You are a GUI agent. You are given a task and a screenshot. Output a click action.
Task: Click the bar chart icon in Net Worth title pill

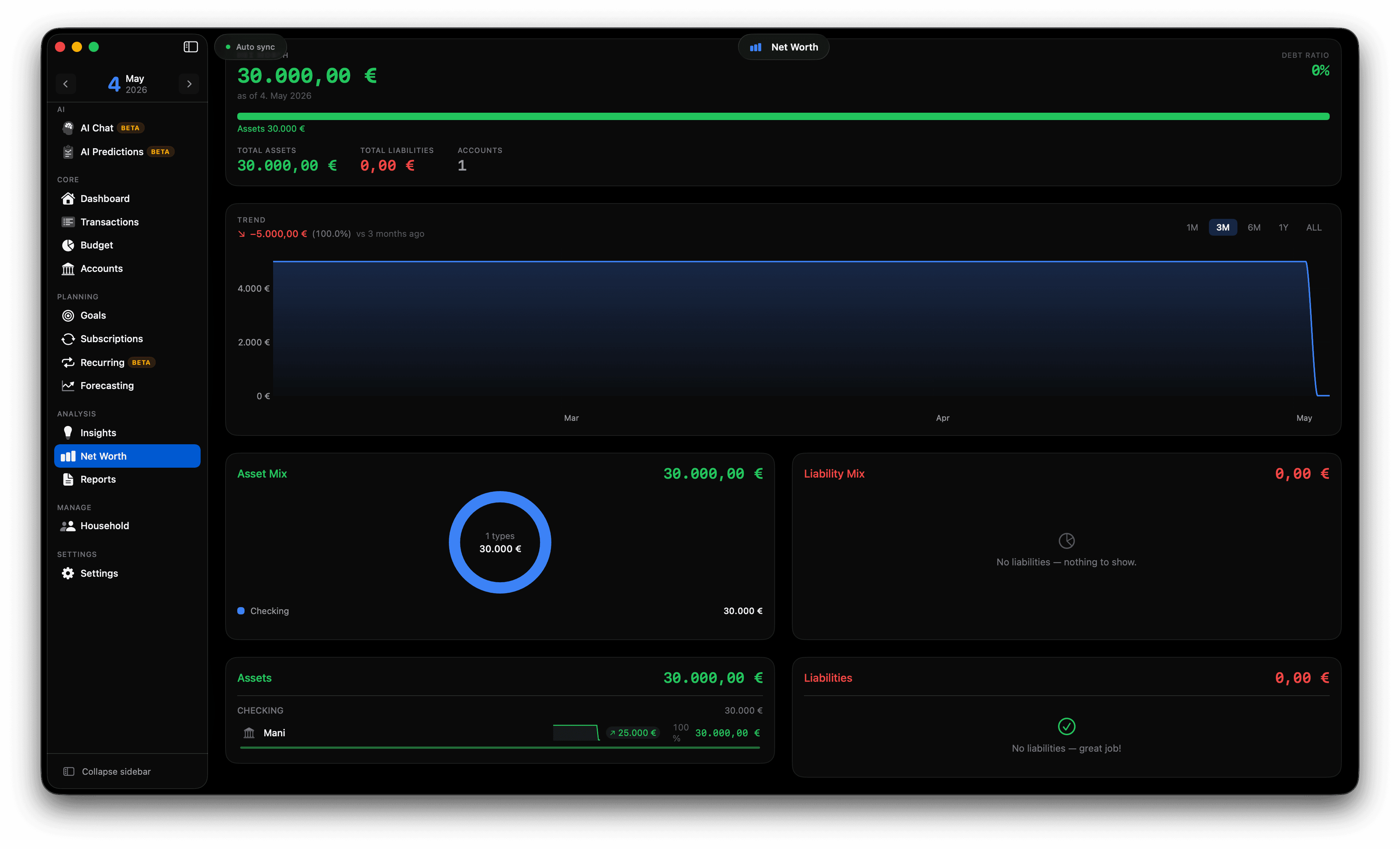pos(756,47)
